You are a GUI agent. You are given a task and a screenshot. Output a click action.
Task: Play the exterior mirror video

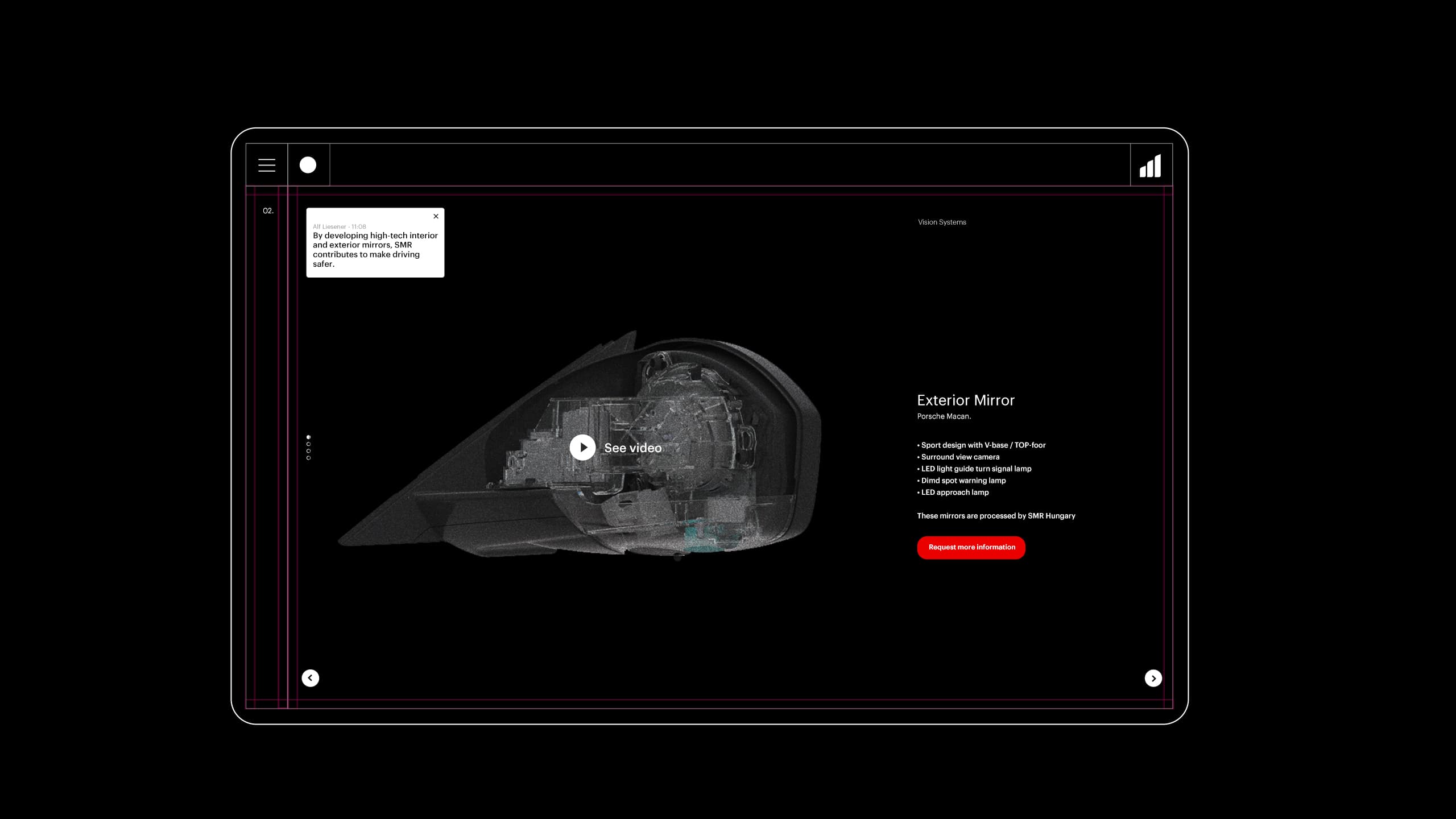(x=582, y=448)
